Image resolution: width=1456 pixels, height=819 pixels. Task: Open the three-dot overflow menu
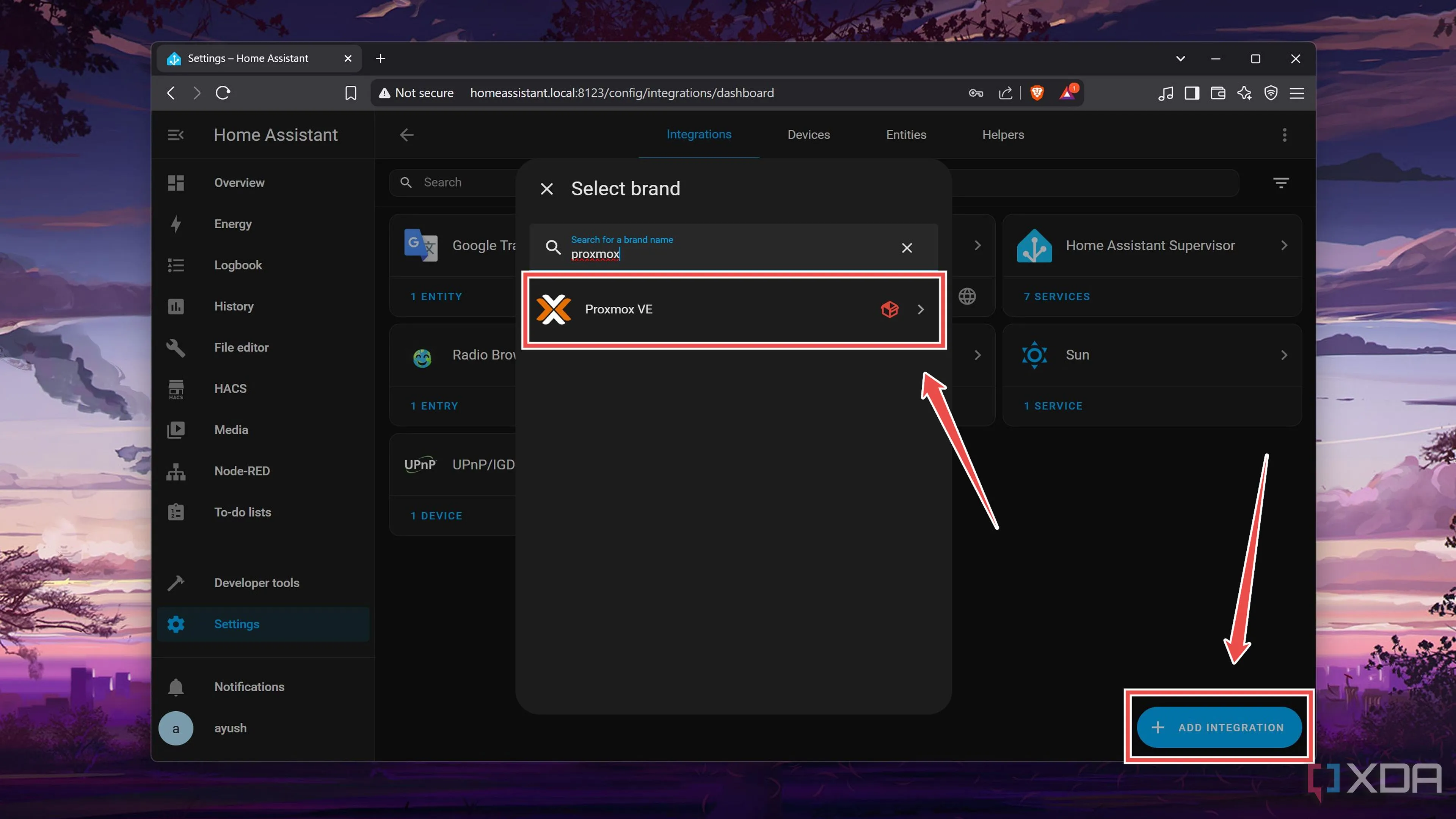[x=1284, y=135]
